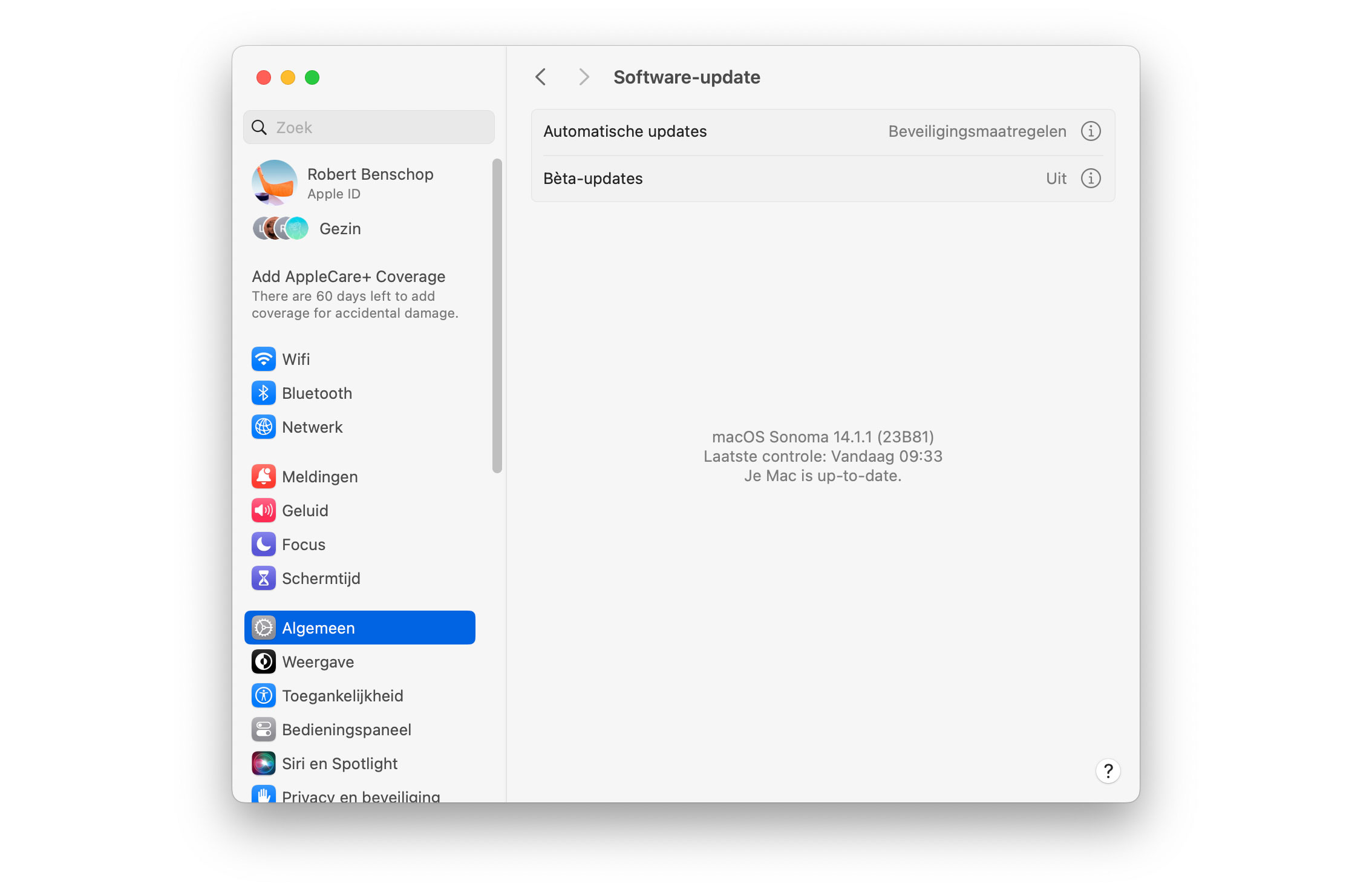Select Schermtijd hourglass icon
The height and width of the screenshot is (892, 1372).
263,578
